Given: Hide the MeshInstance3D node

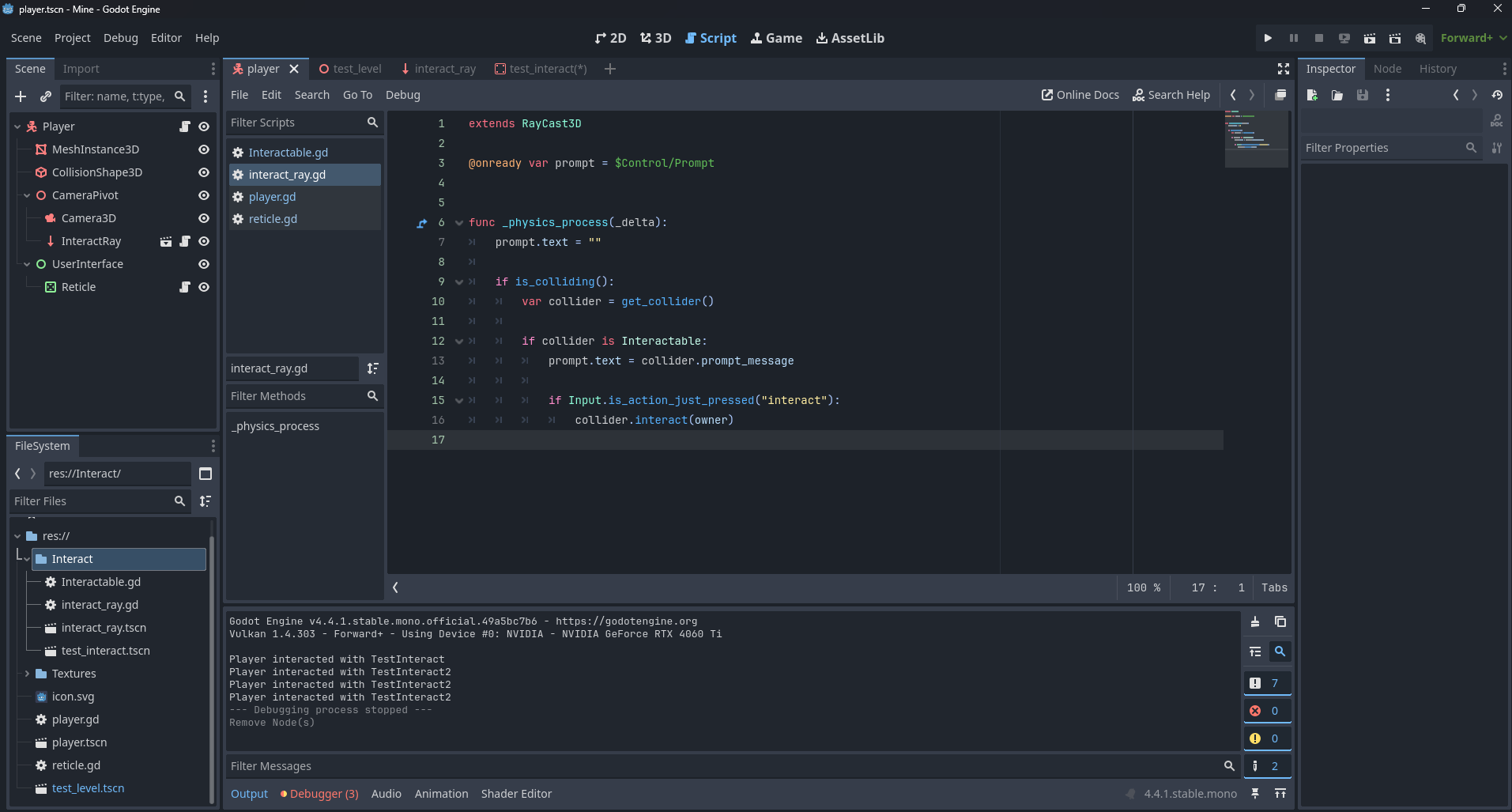Looking at the screenshot, I should click(204, 149).
